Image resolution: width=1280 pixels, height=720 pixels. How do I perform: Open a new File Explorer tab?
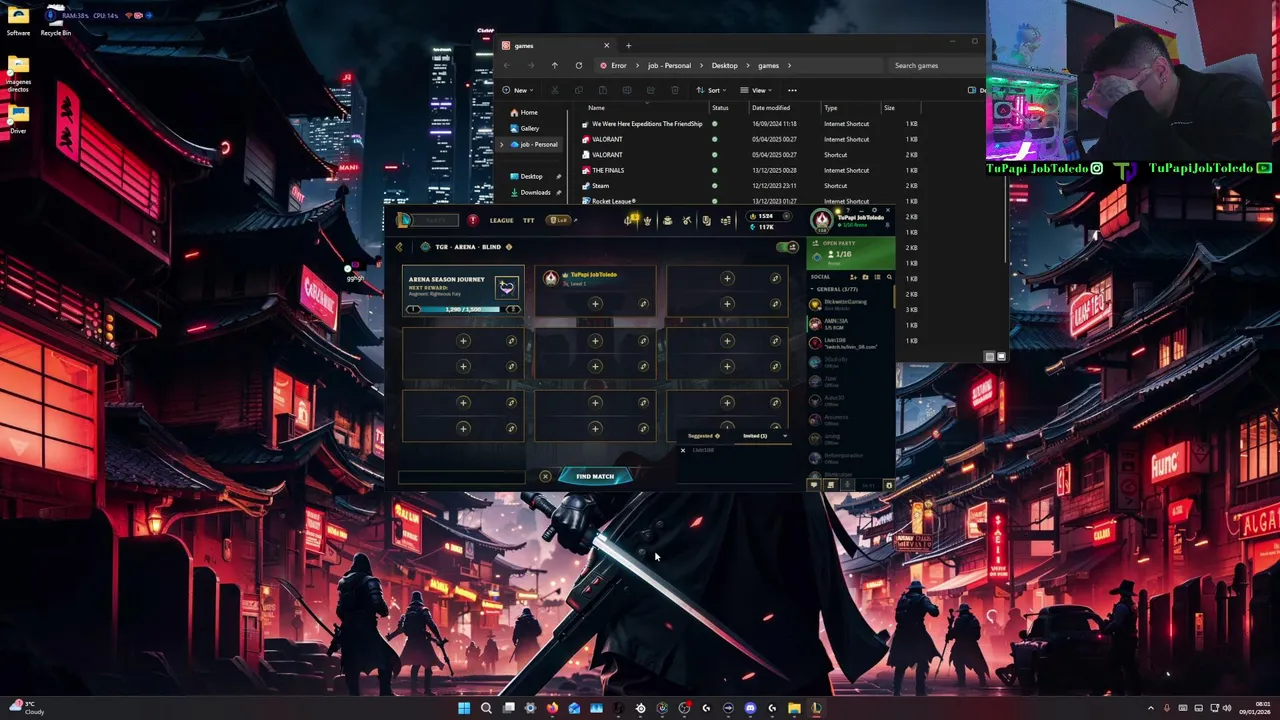pos(628,45)
